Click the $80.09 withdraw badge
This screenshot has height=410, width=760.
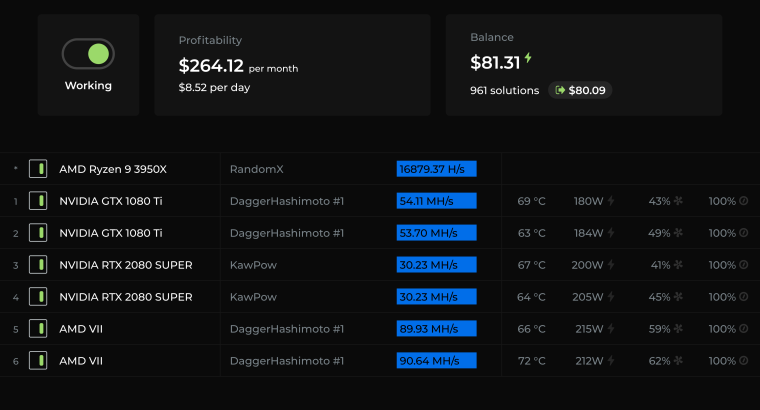coord(580,90)
